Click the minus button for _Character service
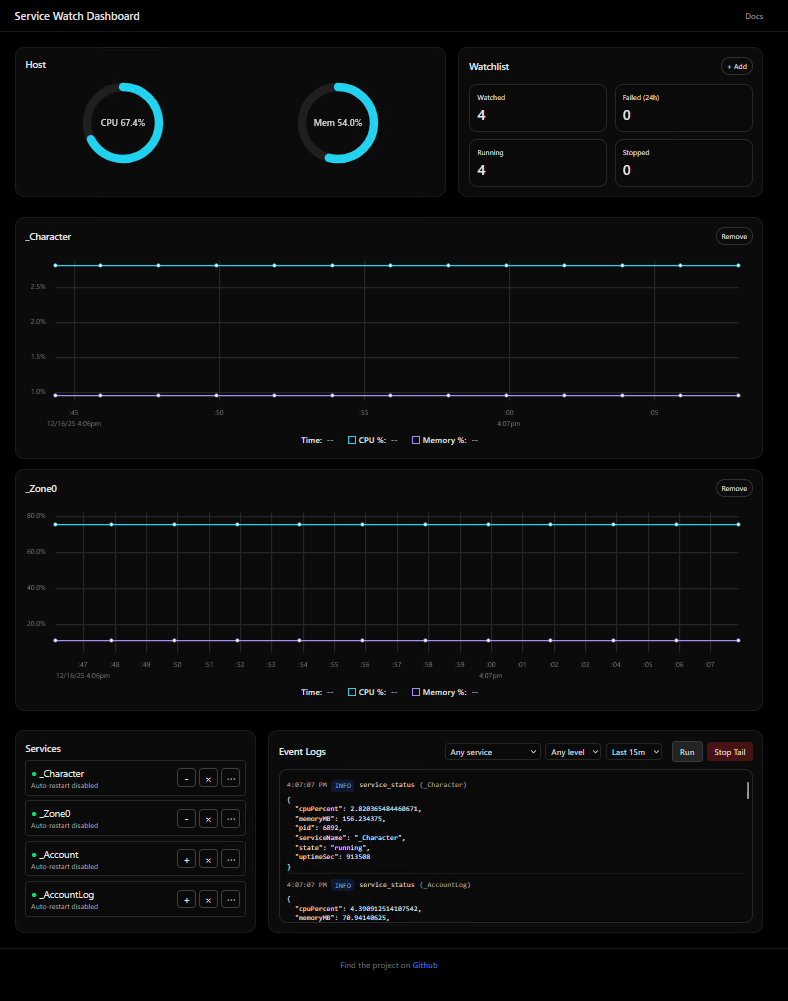Viewport: 788px width, 1001px height. [x=186, y=778]
